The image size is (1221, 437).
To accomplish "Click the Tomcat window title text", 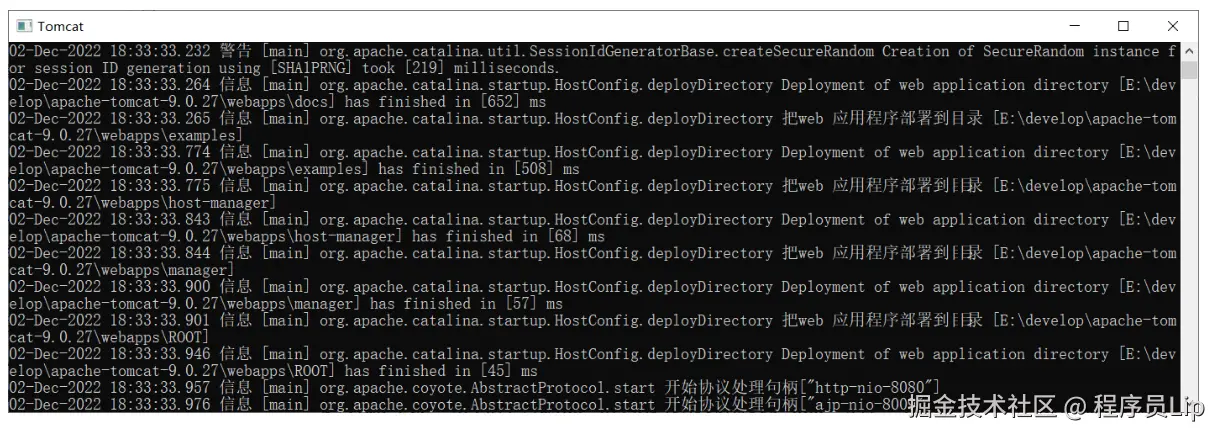I will click(61, 26).
